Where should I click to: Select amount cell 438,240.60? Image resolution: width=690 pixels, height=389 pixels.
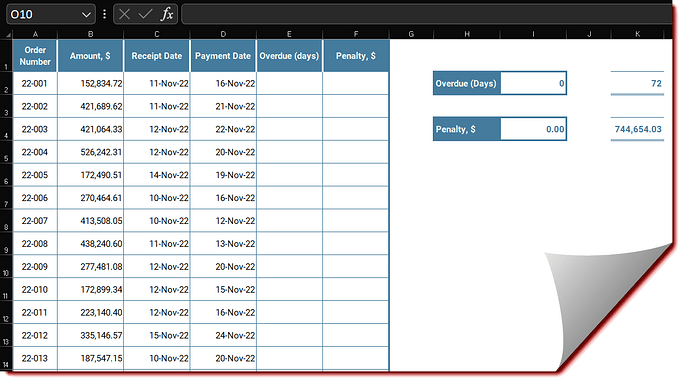pyautogui.click(x=91, y=244)
